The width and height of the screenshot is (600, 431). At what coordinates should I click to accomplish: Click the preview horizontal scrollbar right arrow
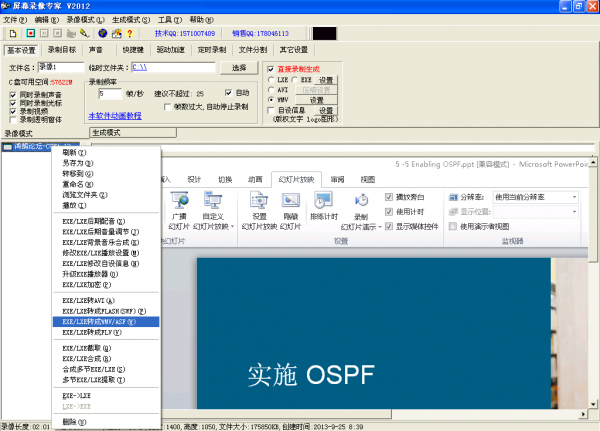point(584,414)
